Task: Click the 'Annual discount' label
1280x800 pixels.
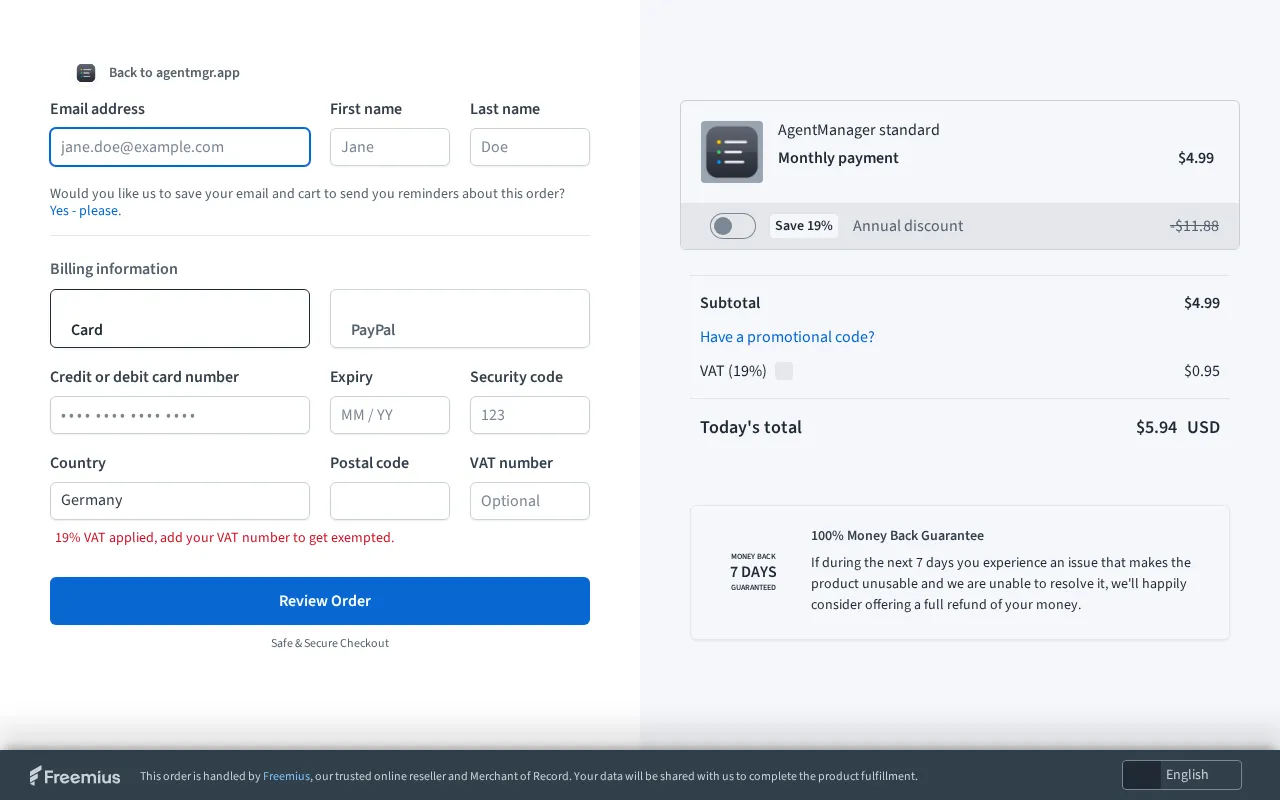Action: point(908,226)
